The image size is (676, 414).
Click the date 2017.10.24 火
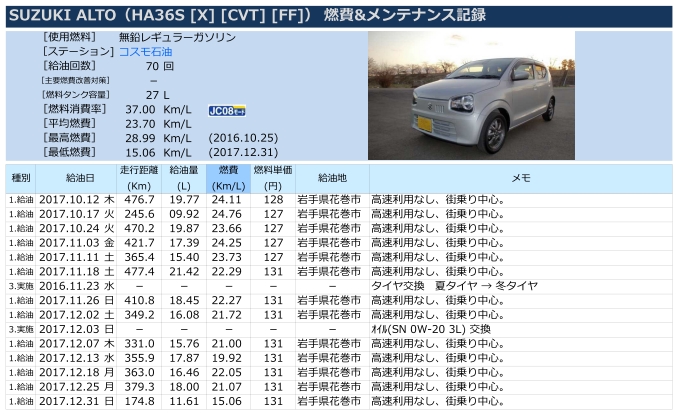tap(77, 229)
